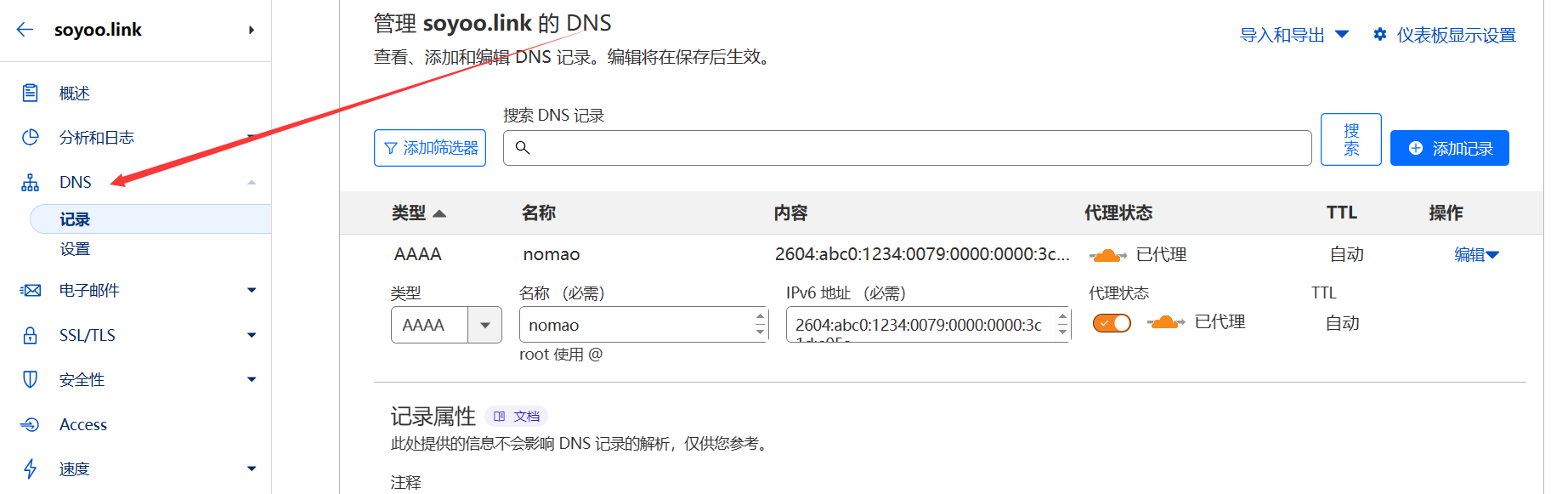
Task: Click the 添加筛选器 filter button
Action: pyautogui.click(x=430, y=148)
